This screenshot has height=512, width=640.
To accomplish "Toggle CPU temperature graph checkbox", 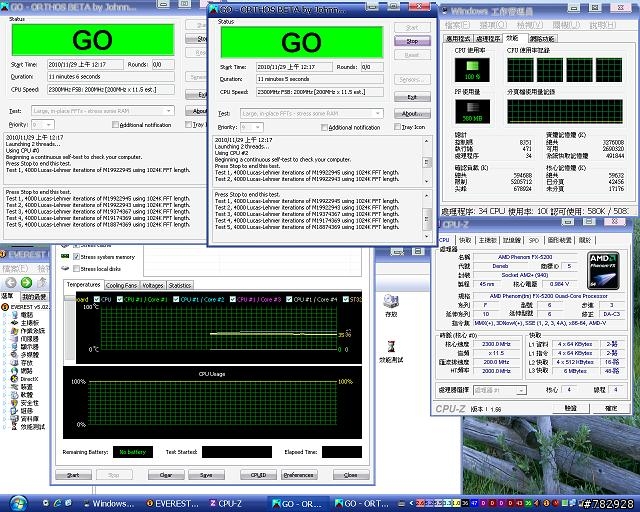I will [x=97, y=299].
